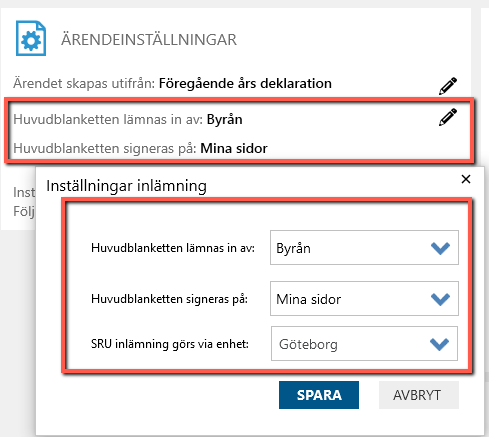489x437 pixels.
Task: Click the Ärendeinställningar gear document icon
Action: pos(31,38)
